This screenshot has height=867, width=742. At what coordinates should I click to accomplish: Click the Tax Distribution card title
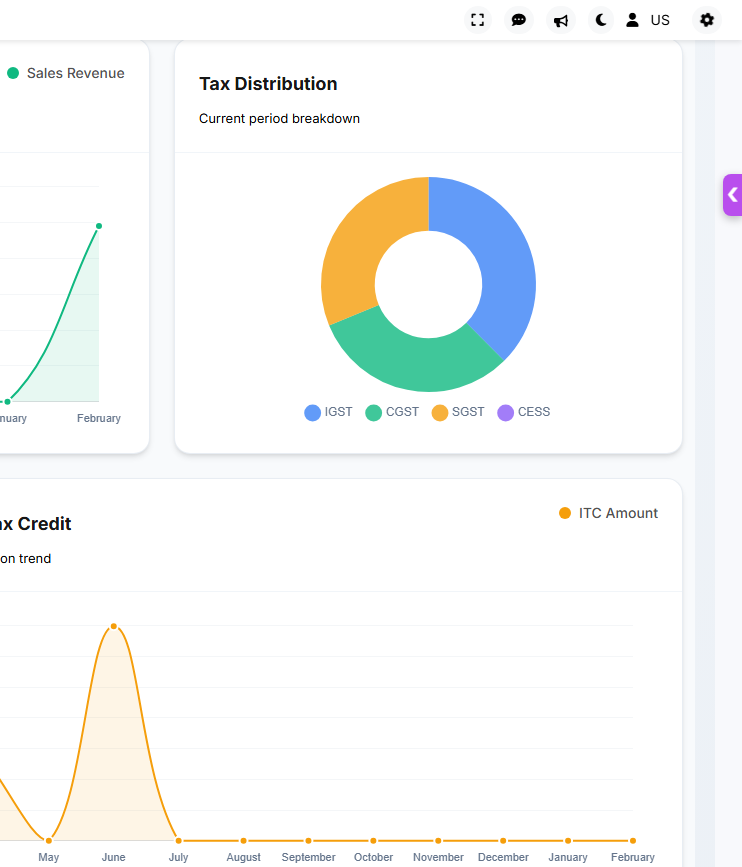pyautogui.click(x=268, y=84)
